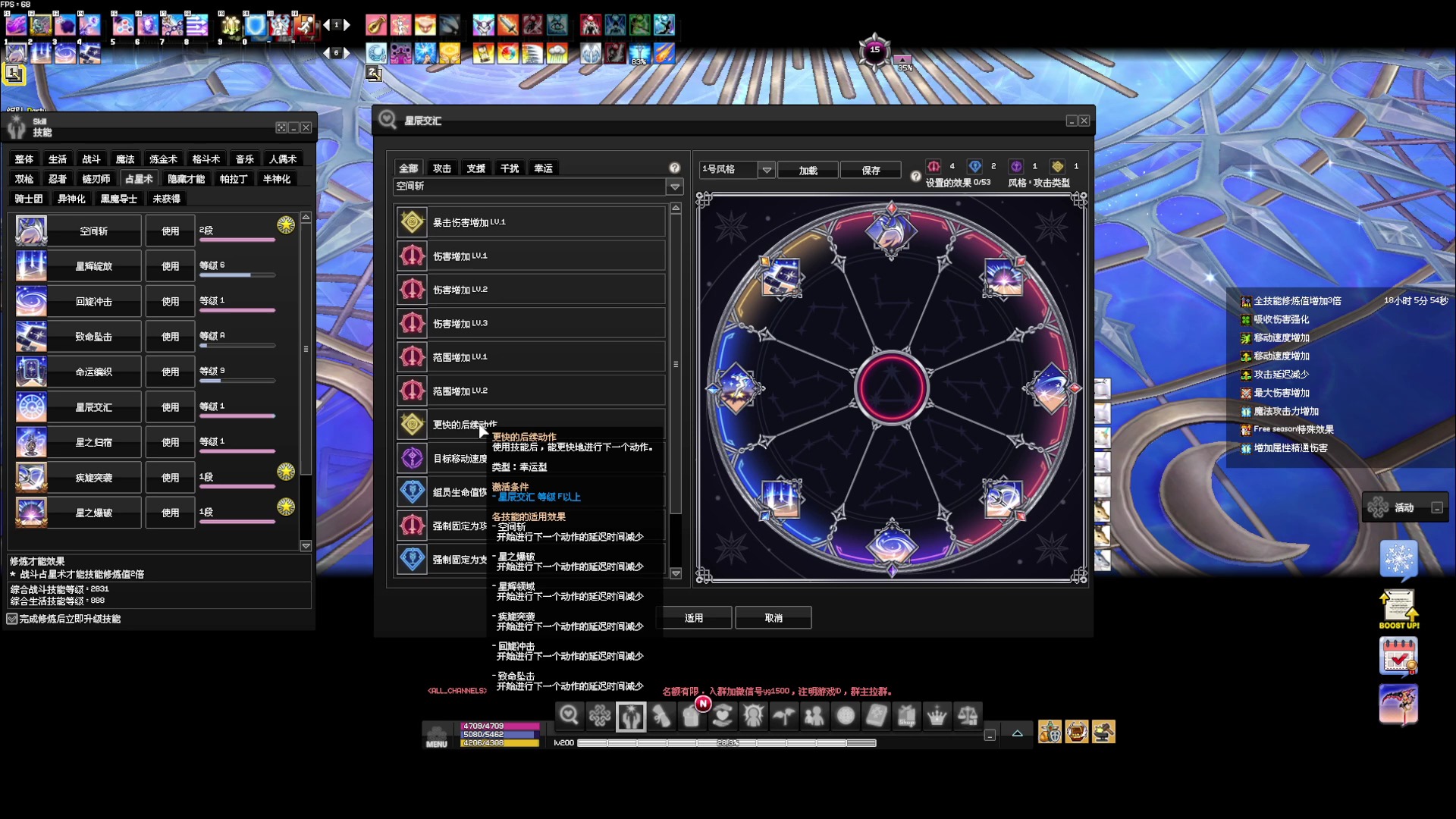
Task: Select the left-side skill node on the star wheel
Action: (736, 388)
